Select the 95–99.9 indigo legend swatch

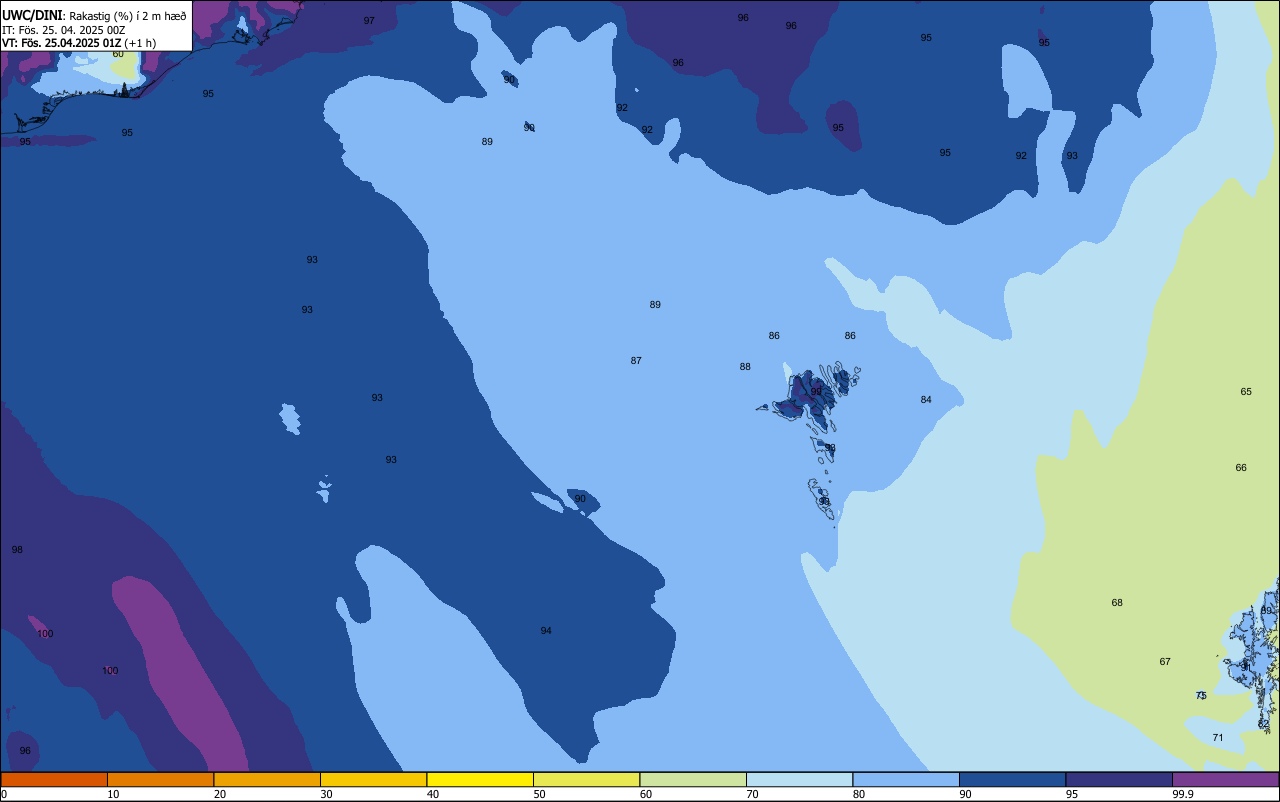click(1119, 779)
